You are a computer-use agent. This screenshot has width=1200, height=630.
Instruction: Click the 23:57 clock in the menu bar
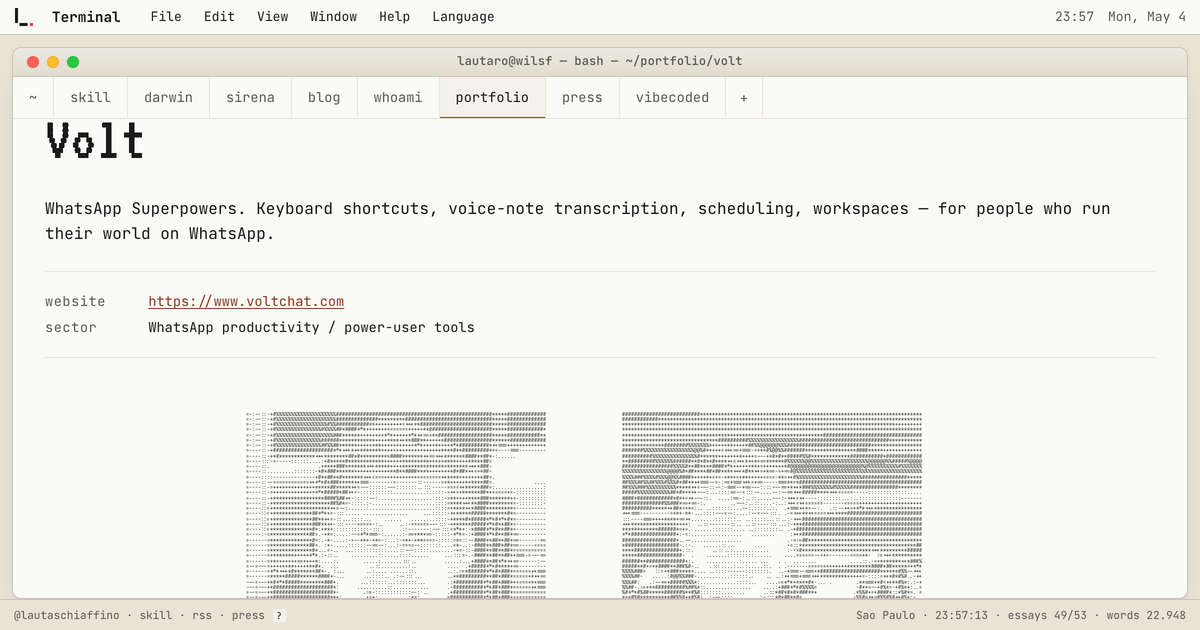1075,16
